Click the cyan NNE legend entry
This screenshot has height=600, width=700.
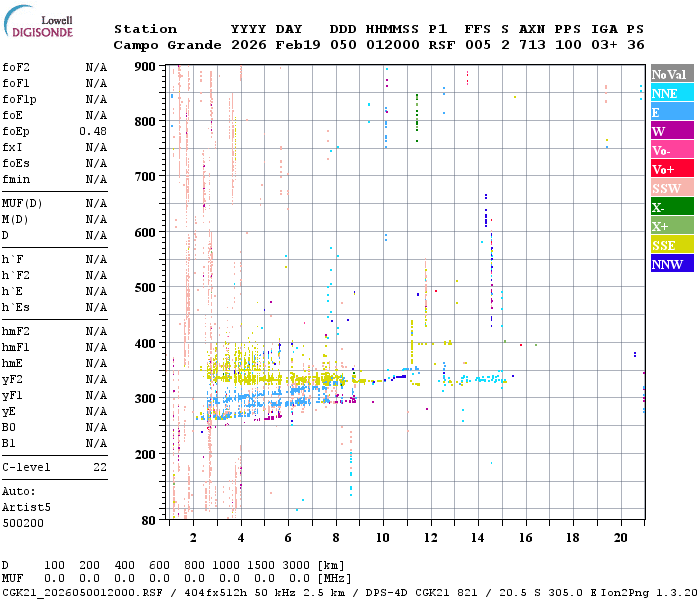(670, 94)
